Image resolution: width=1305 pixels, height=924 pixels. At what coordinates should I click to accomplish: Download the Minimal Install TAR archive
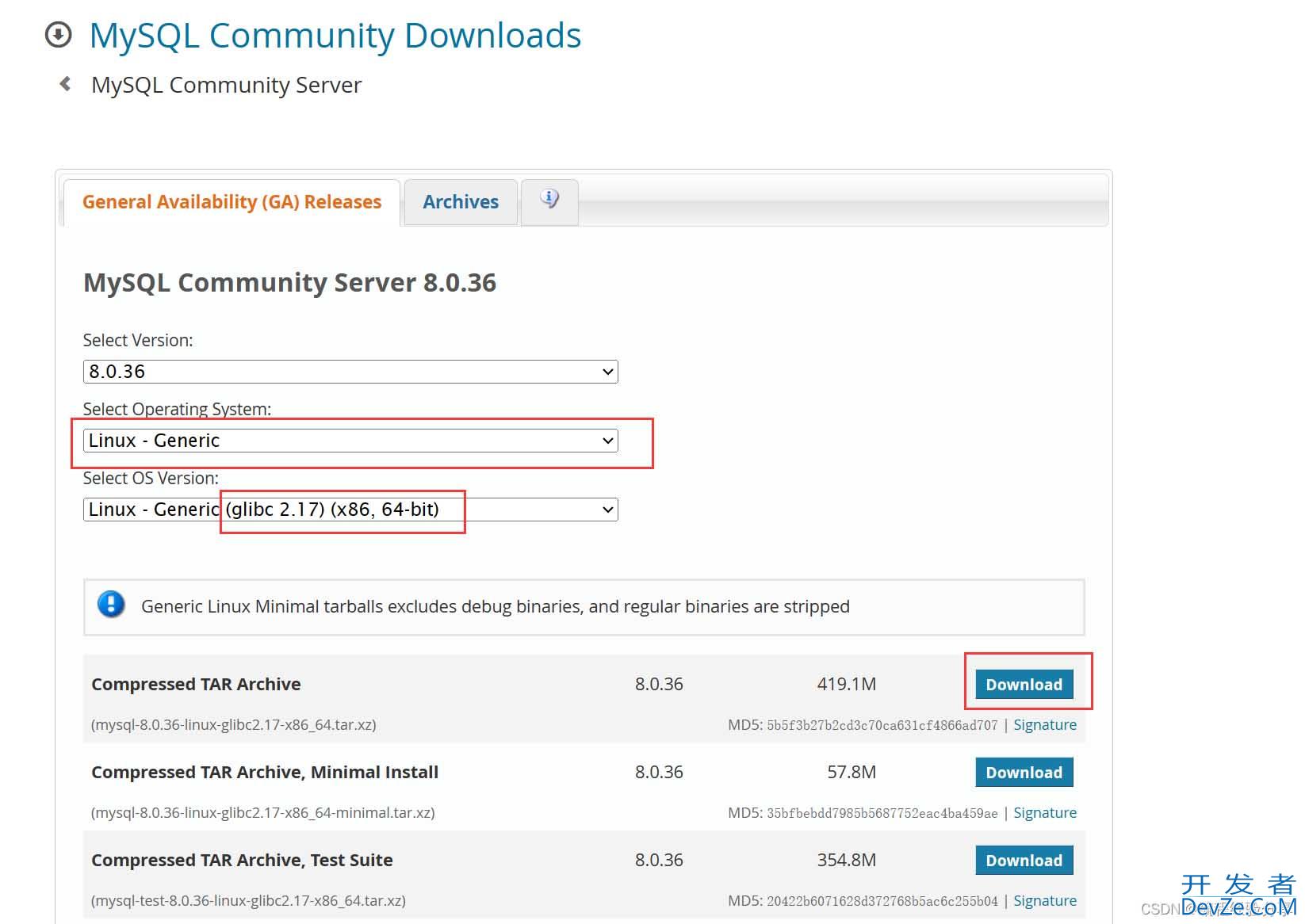tap(1024, 773)
